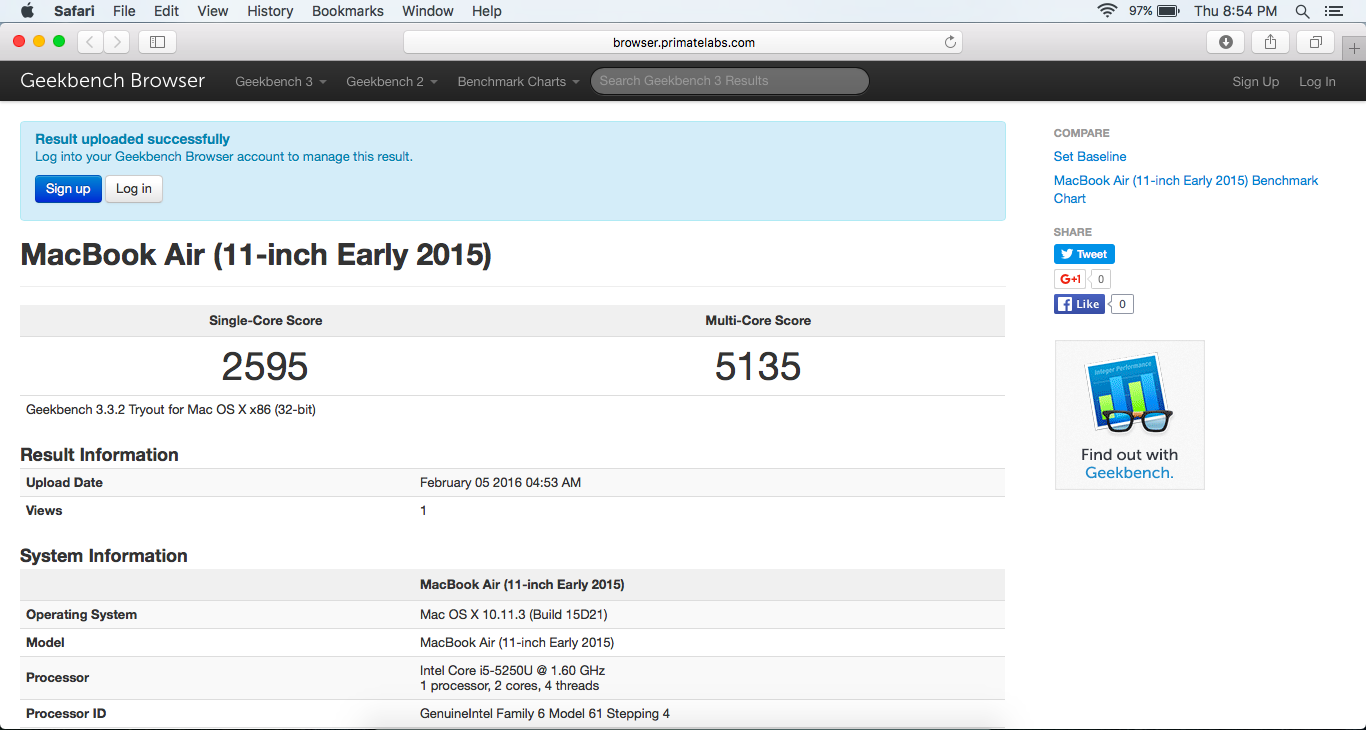Go back with Safari's back arrow
Image resolution: width=1366 pixels, height=730 pixels.
click(90, 42)
